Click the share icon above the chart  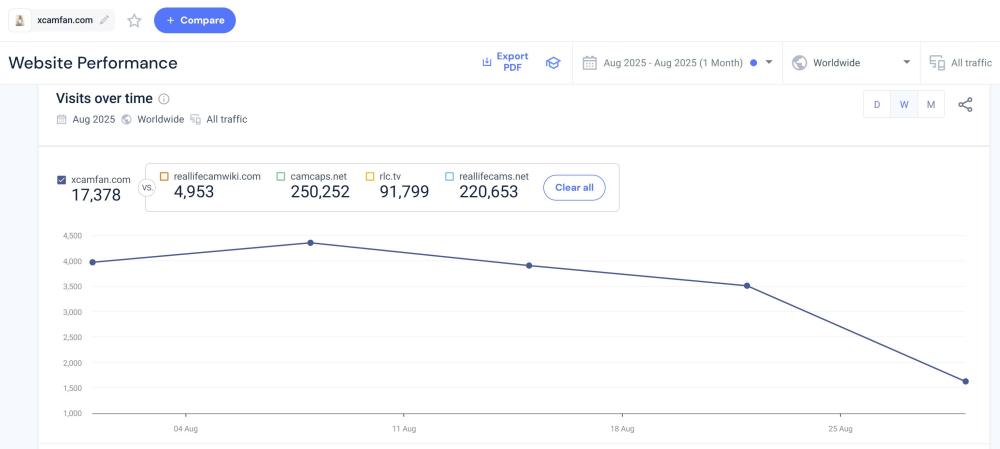(x=965, y=105)
